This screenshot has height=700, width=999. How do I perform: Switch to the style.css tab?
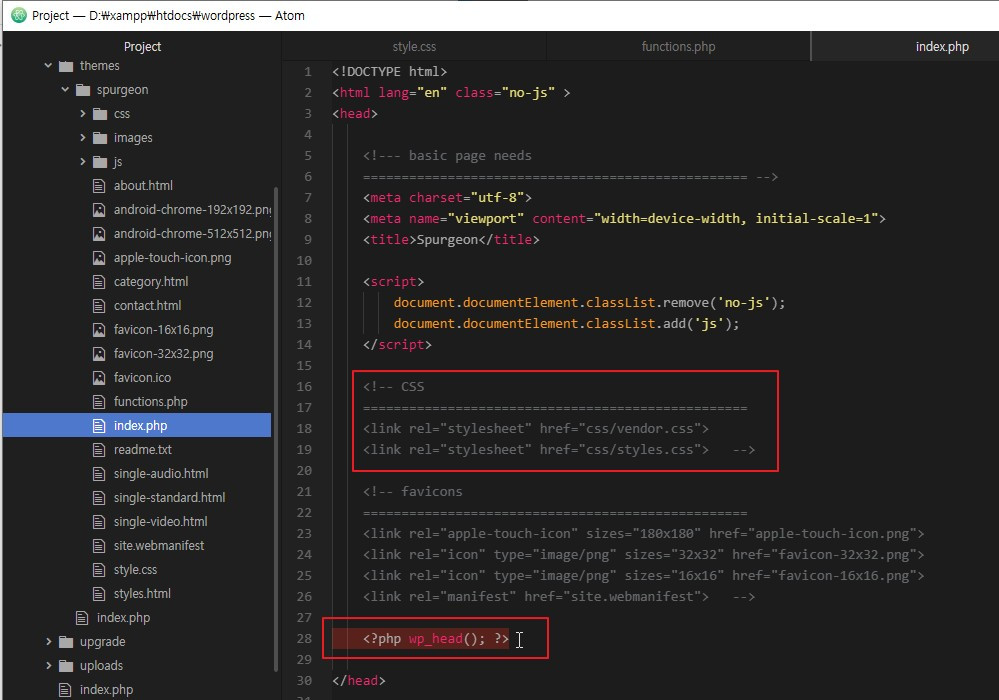coord(414,46)
